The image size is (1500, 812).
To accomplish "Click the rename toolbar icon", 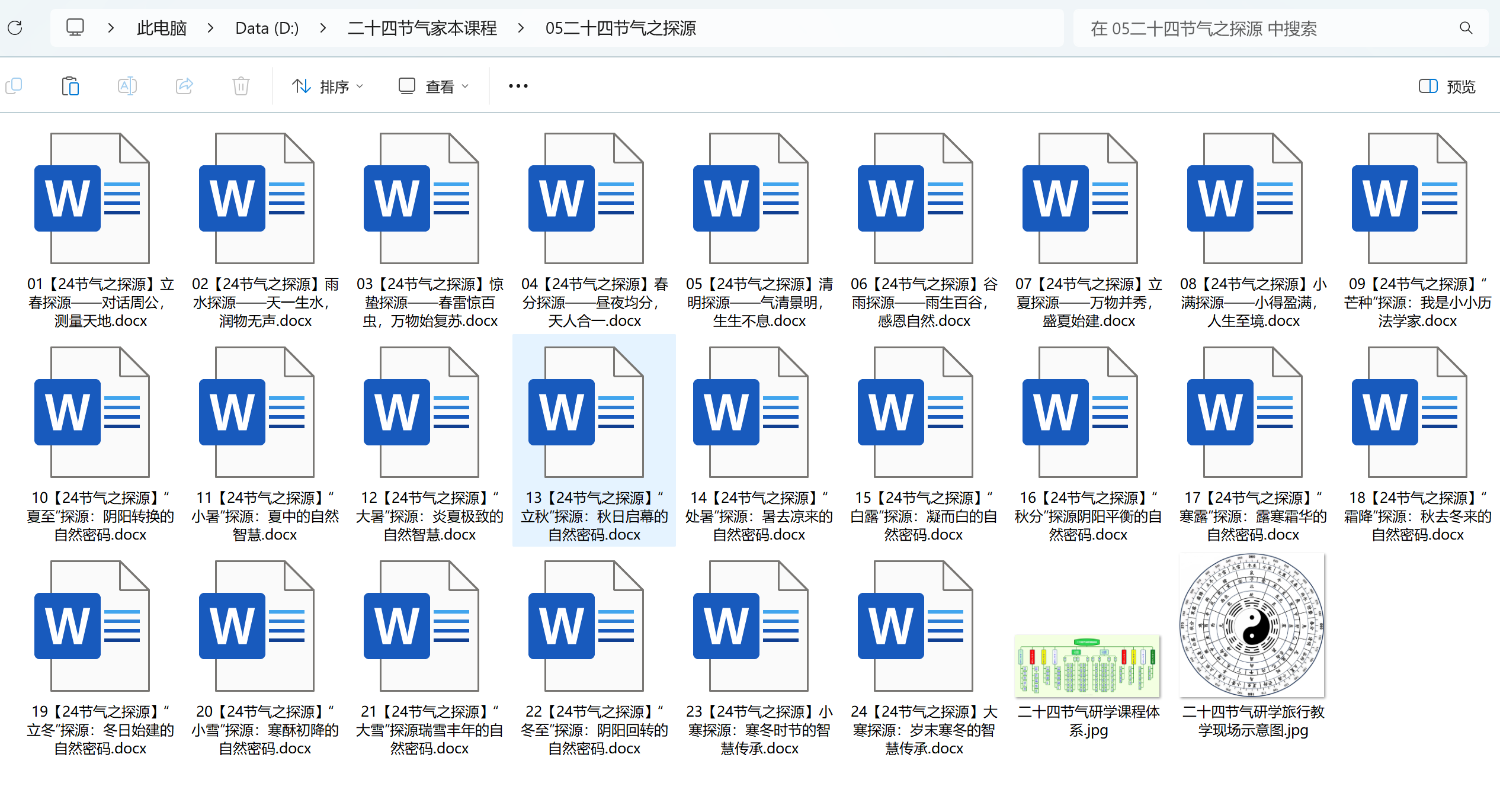I will point(127,86).
